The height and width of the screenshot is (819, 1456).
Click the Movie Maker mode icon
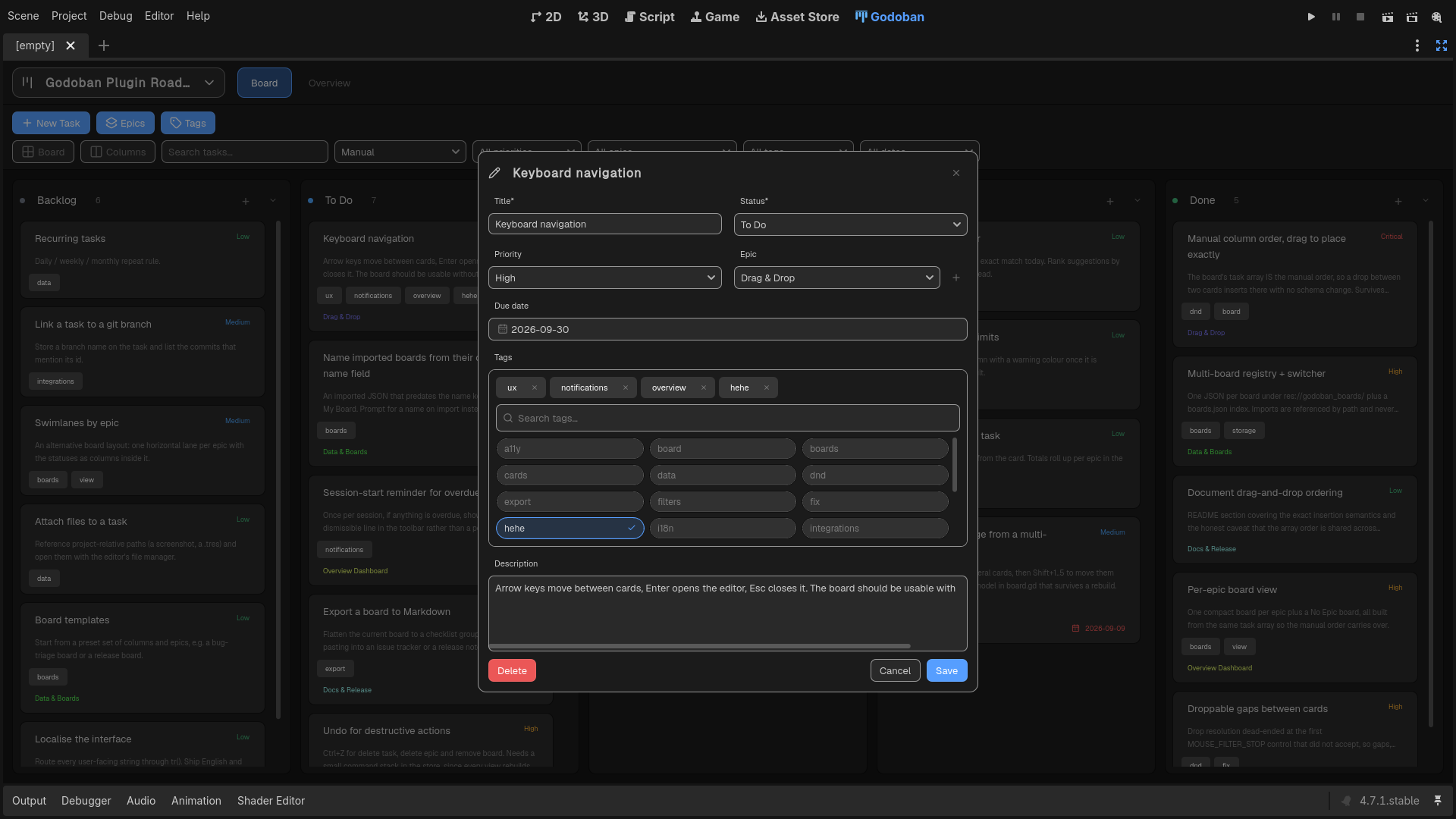1436,17
